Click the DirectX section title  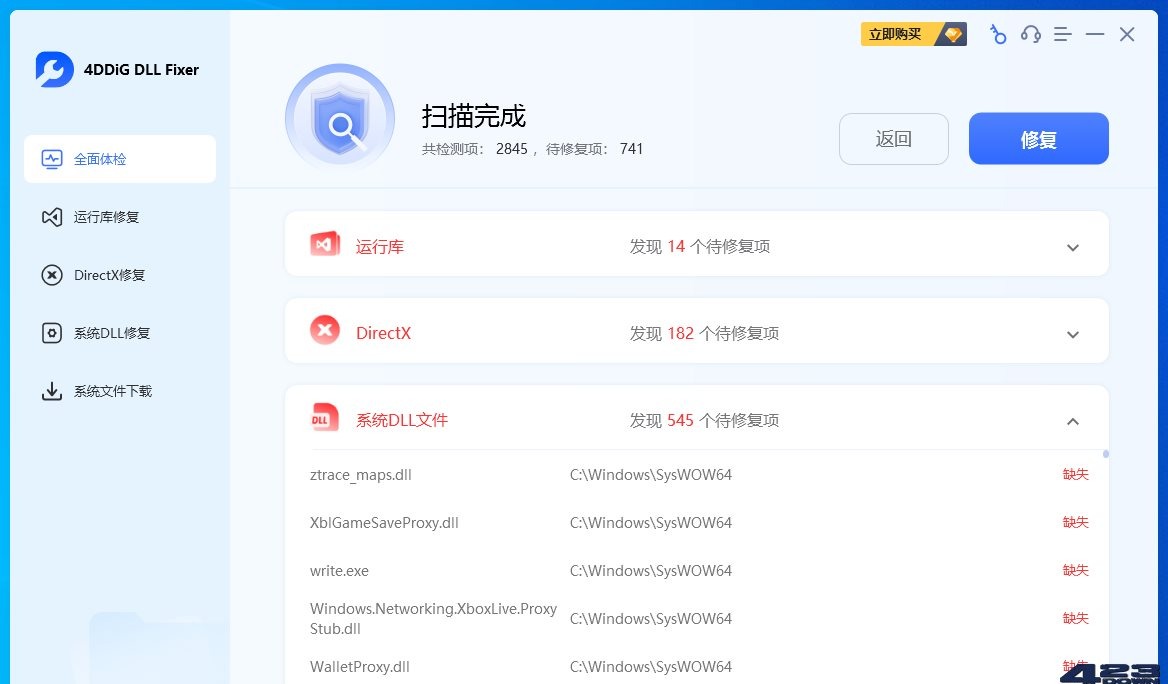[384, 333]
